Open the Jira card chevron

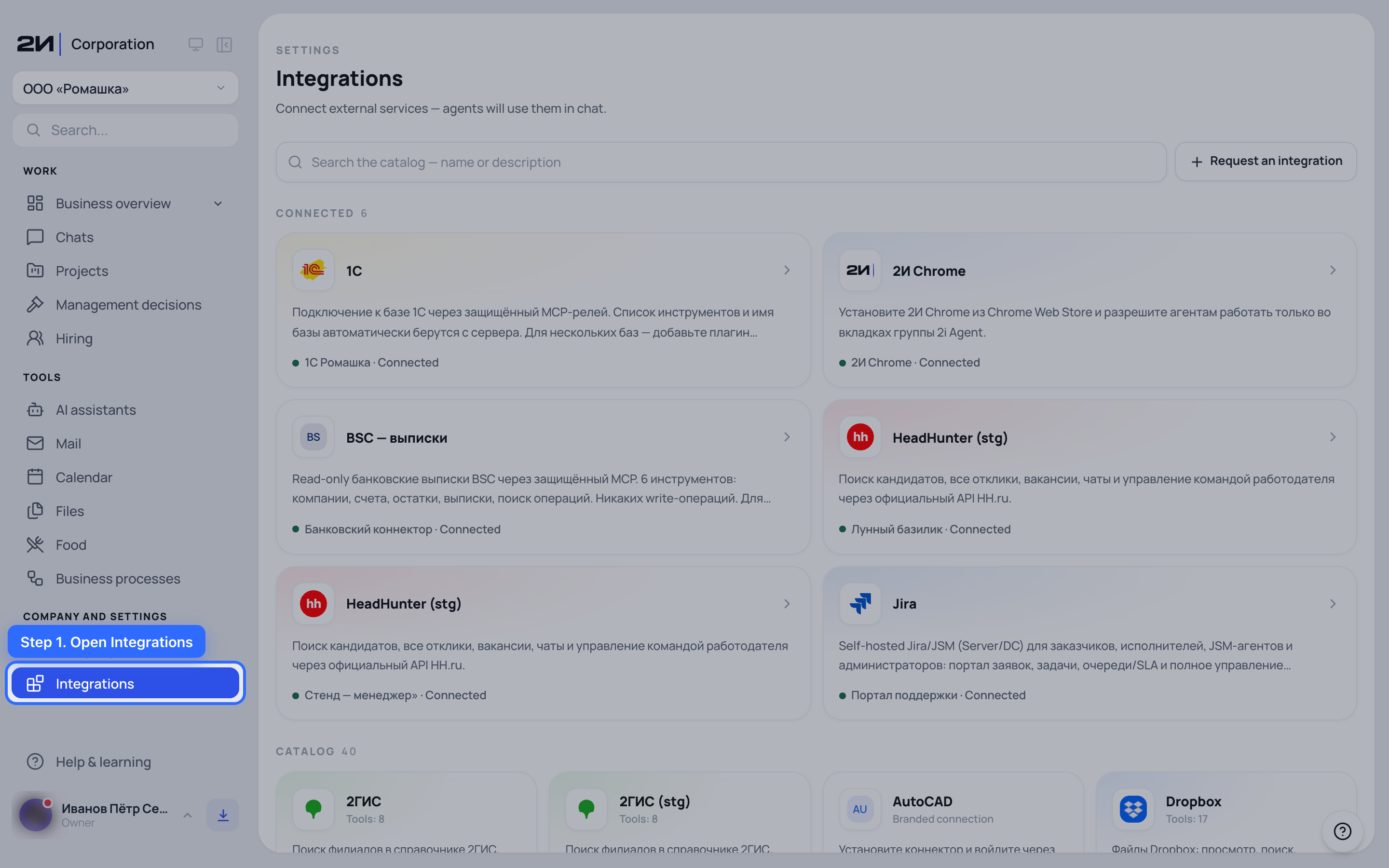pyautogui.click(x=1333, y=604)
